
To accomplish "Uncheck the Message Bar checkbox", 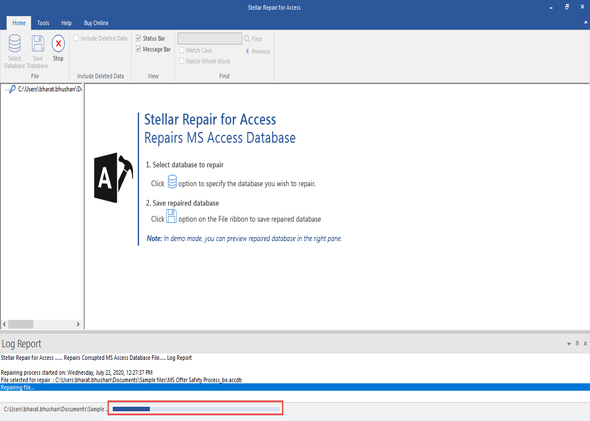I will click(138, 49).
